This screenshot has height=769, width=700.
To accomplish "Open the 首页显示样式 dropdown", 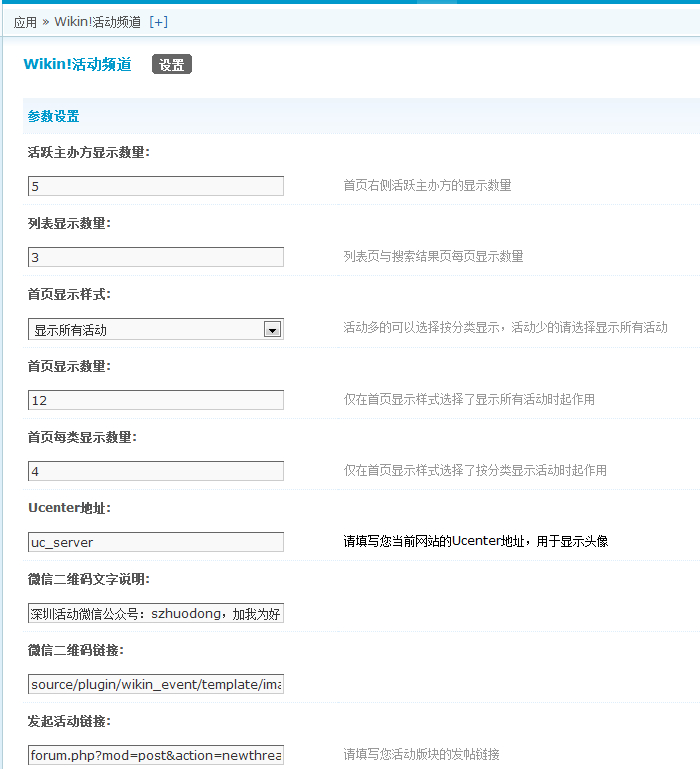I will coord(156,329).
